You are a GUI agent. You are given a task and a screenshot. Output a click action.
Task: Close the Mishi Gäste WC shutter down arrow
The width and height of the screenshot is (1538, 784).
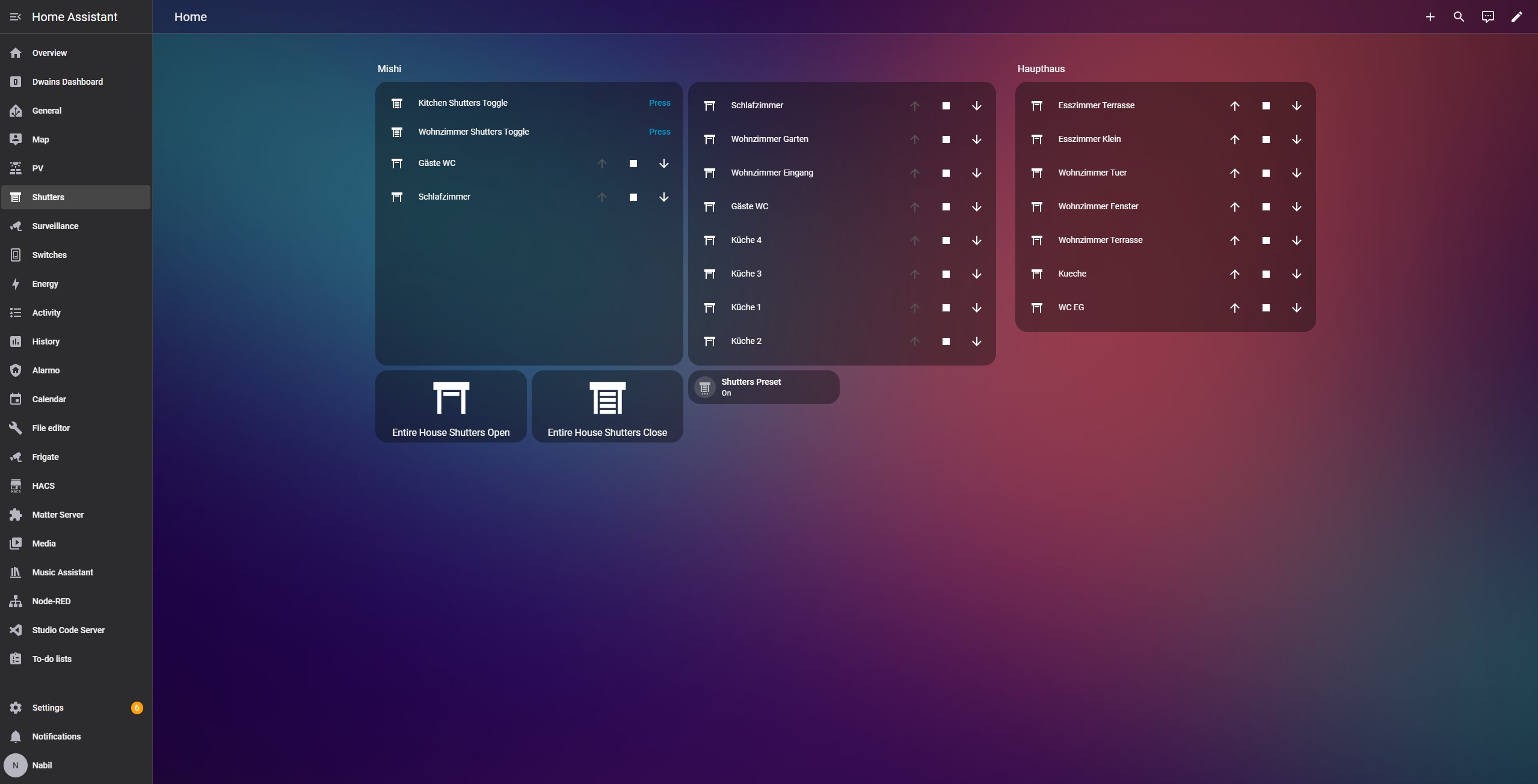[663, 164]
